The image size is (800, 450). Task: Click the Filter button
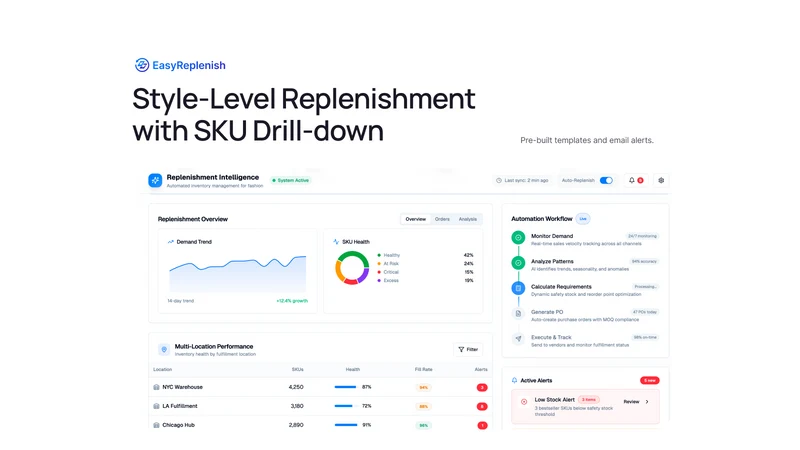[x=468, y=349]
